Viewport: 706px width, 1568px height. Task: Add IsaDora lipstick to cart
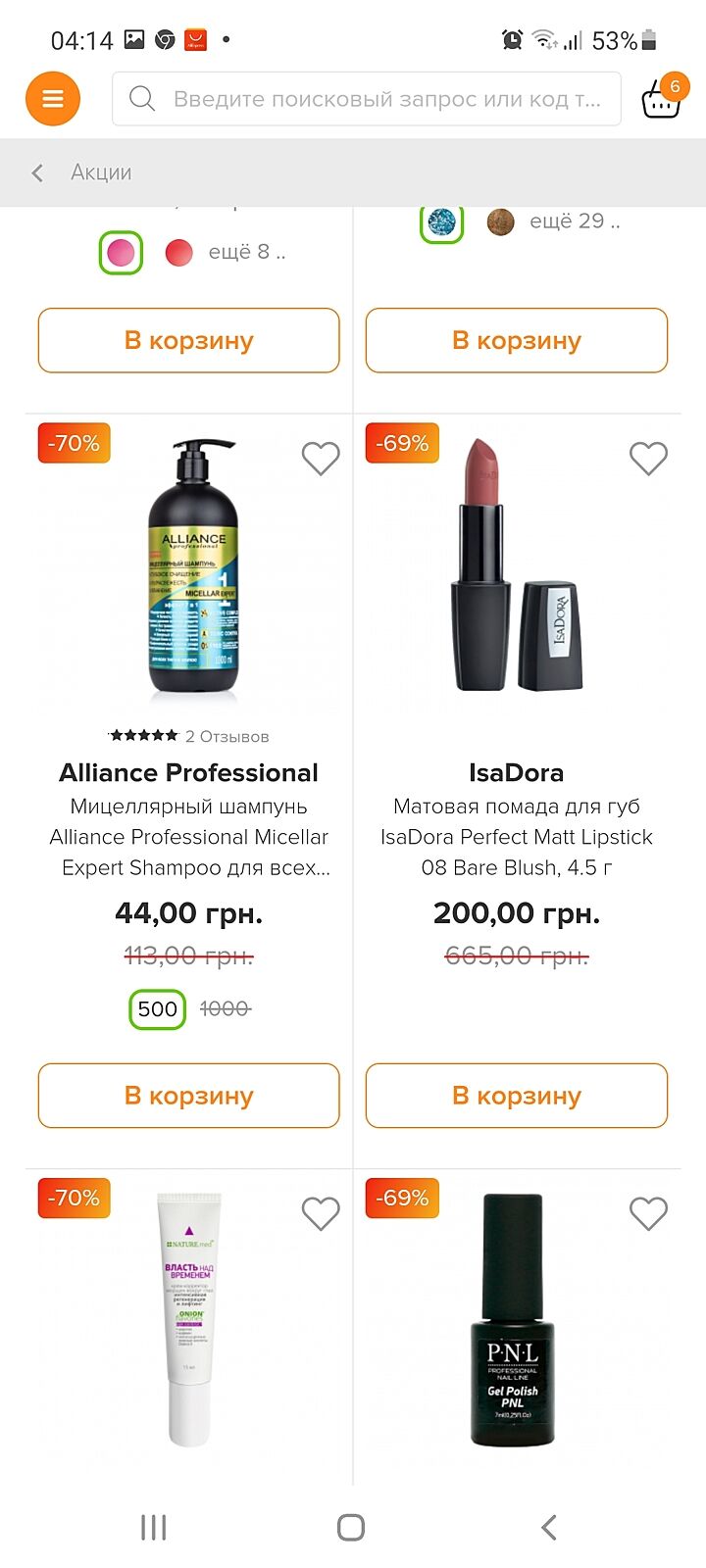click(x=517, y=1096)
